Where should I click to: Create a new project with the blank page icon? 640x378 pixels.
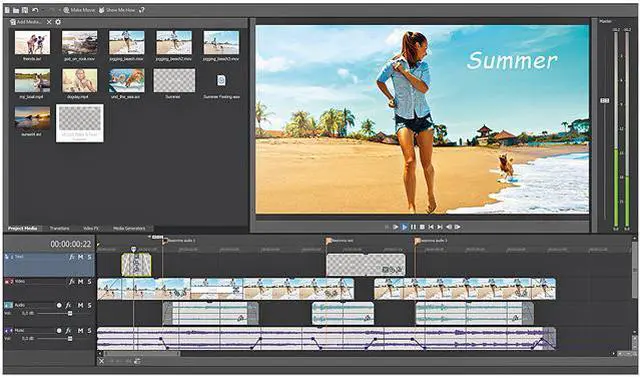pyautogui.click(x=7, y=10)
